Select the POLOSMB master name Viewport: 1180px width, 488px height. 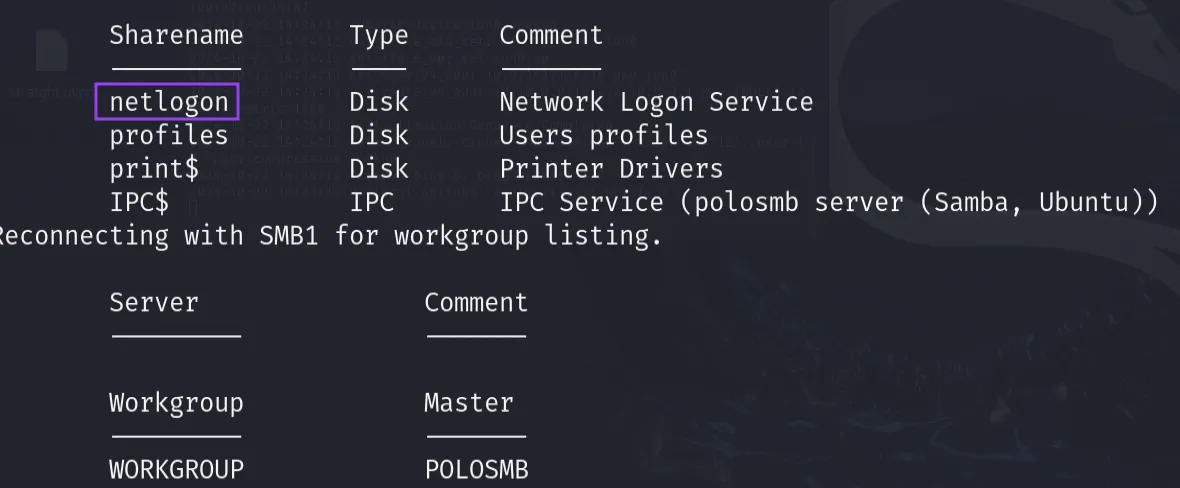tap(476, 469)
